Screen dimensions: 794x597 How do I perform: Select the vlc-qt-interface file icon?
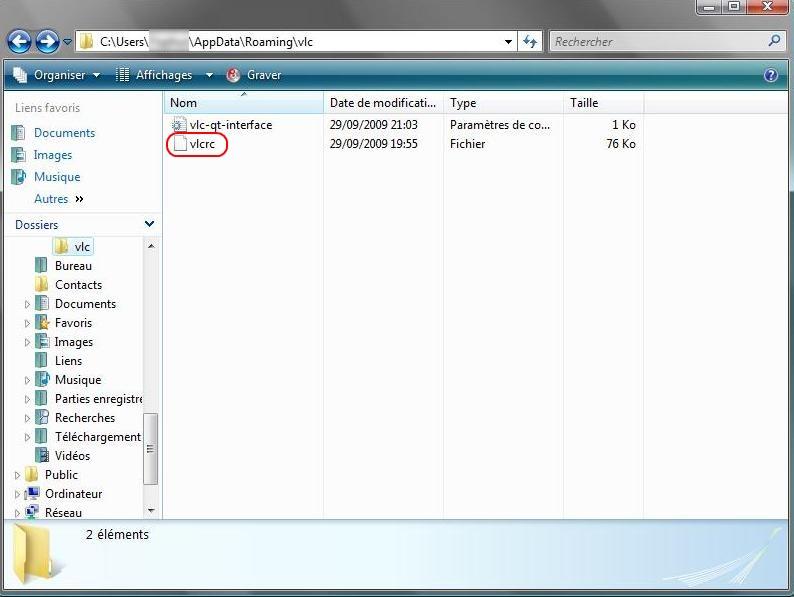179,125
